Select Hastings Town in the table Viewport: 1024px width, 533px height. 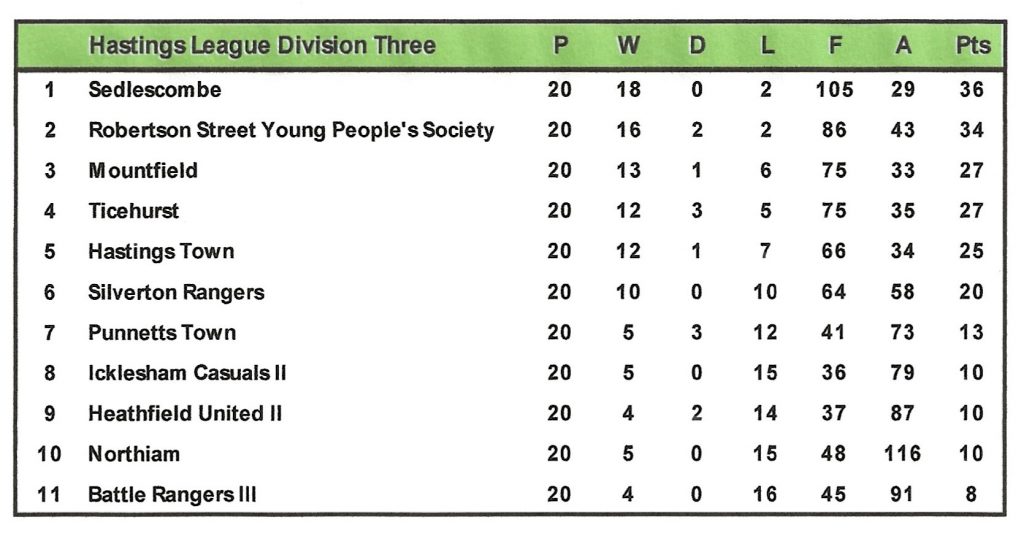(161, 252)
